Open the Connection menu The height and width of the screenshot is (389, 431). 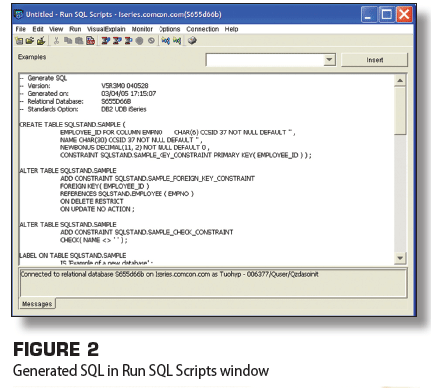pos(203,29)
